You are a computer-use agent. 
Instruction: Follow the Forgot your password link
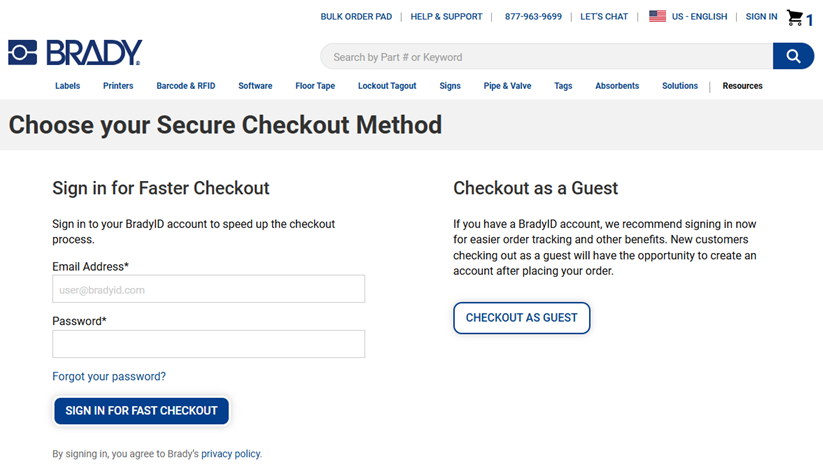click(109, 376)
